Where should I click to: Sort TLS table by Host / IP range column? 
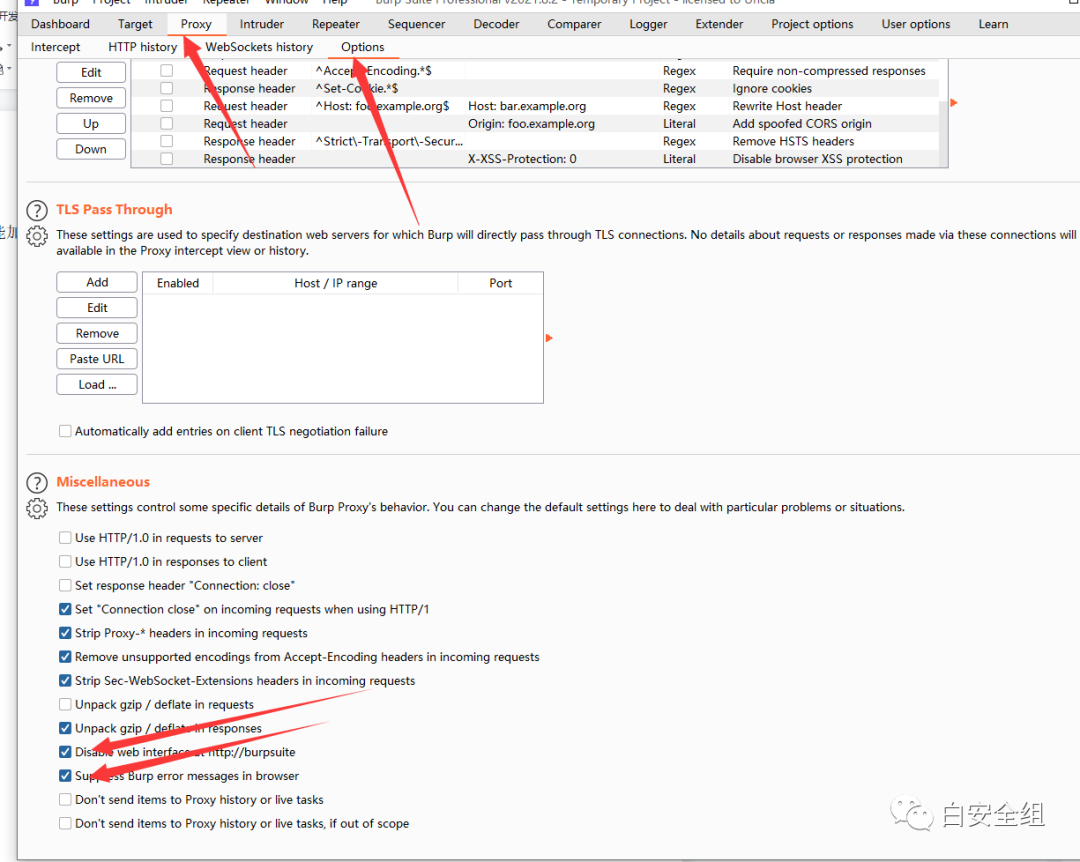[335, 283]
